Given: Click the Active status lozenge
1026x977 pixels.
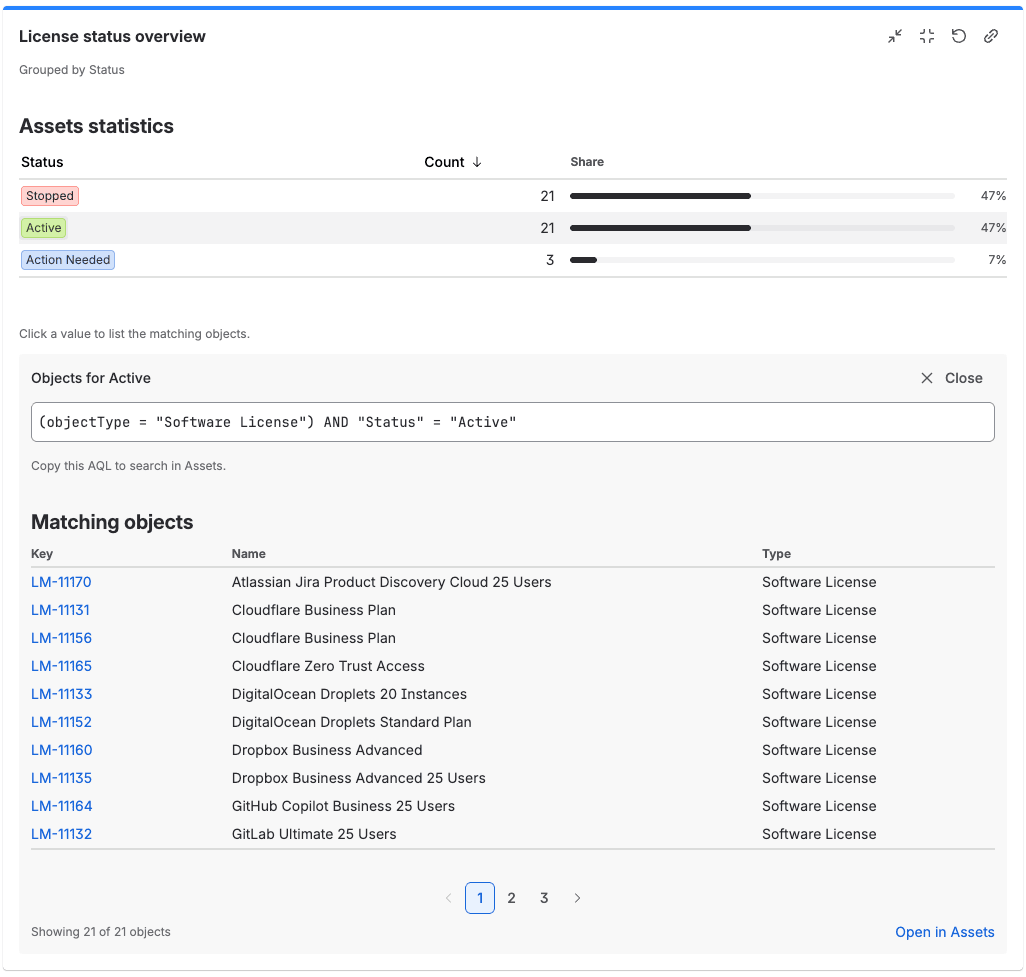Looking at the screenshot, I should [x=44, y=228].
